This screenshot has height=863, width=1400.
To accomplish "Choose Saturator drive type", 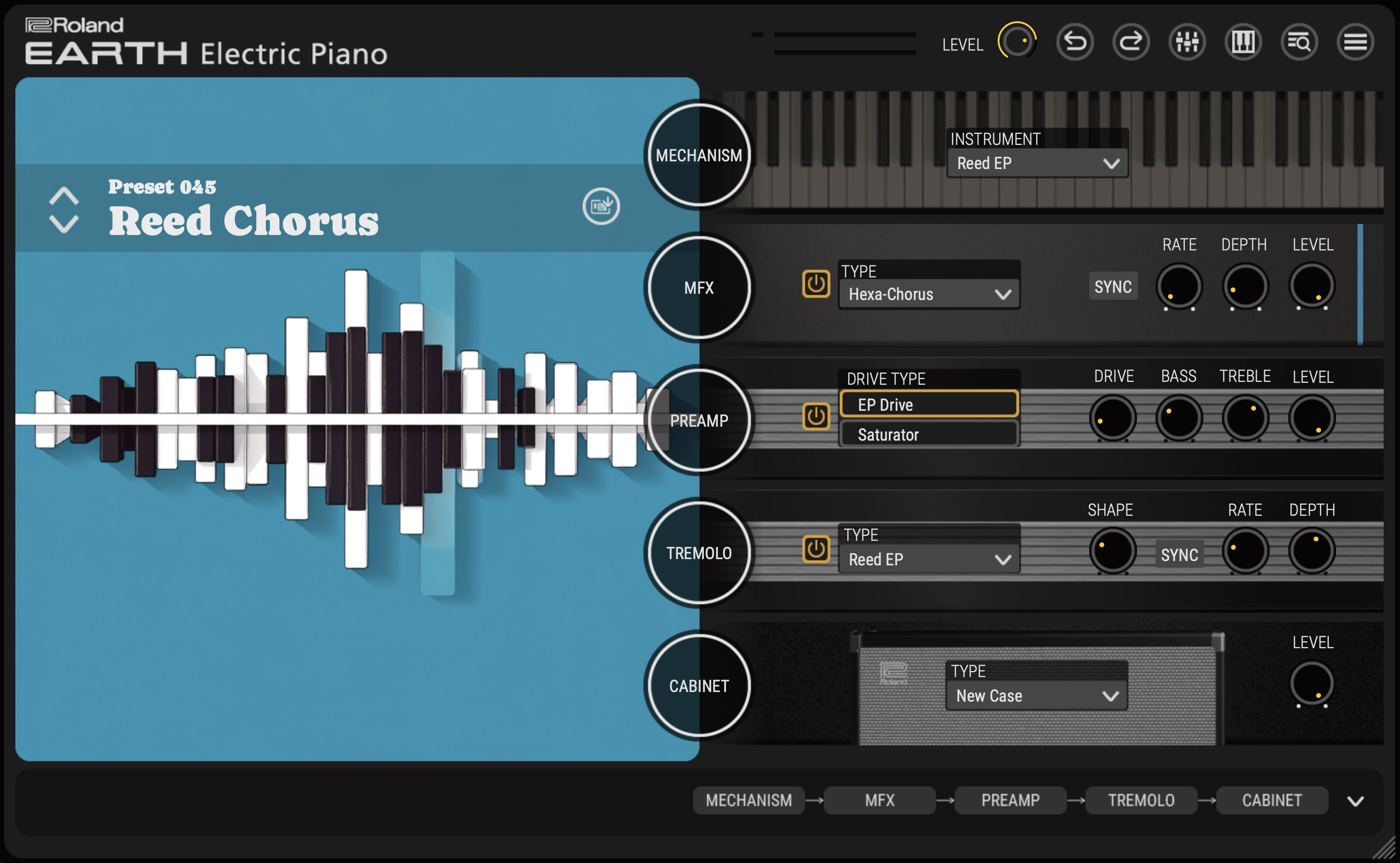I will [x=928, y=434].
